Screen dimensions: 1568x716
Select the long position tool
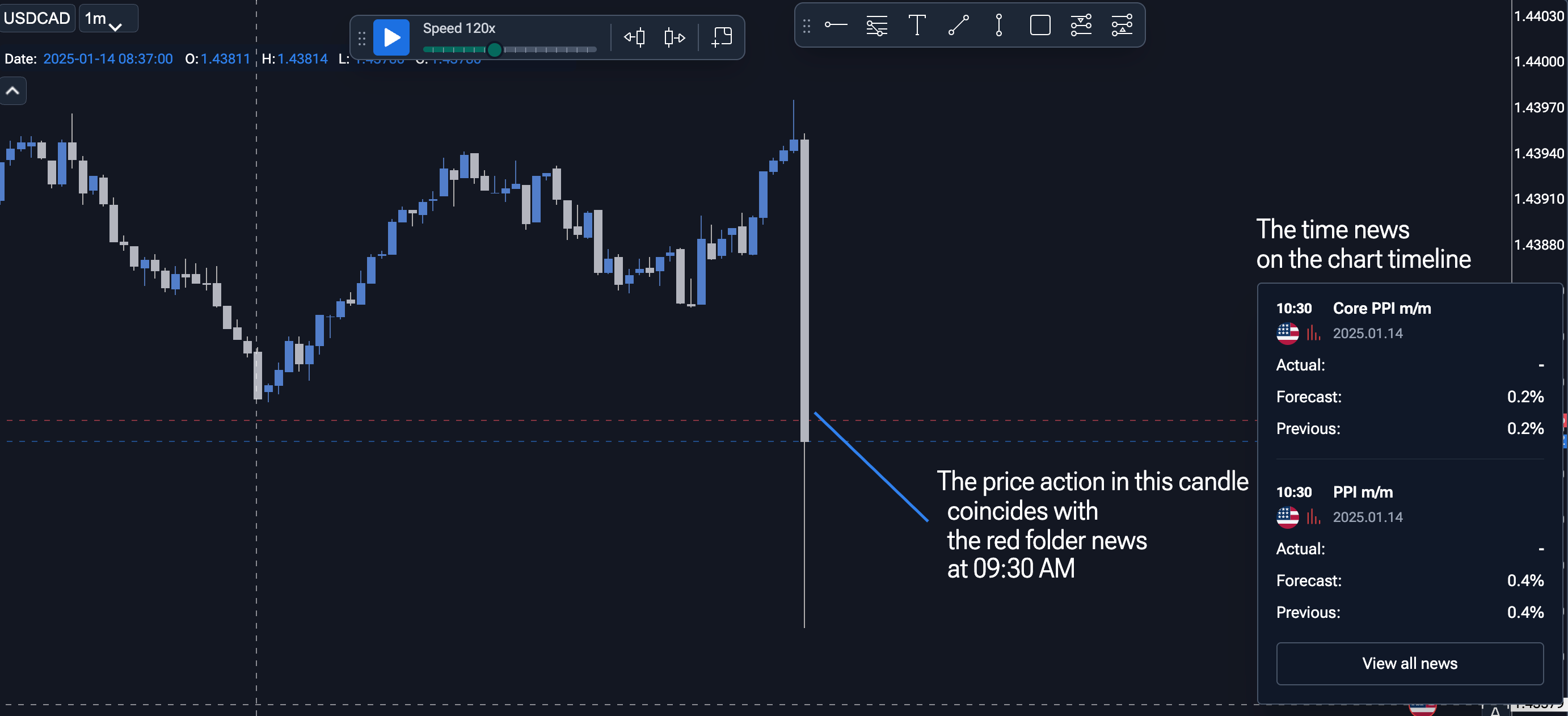coord(1122,26)
